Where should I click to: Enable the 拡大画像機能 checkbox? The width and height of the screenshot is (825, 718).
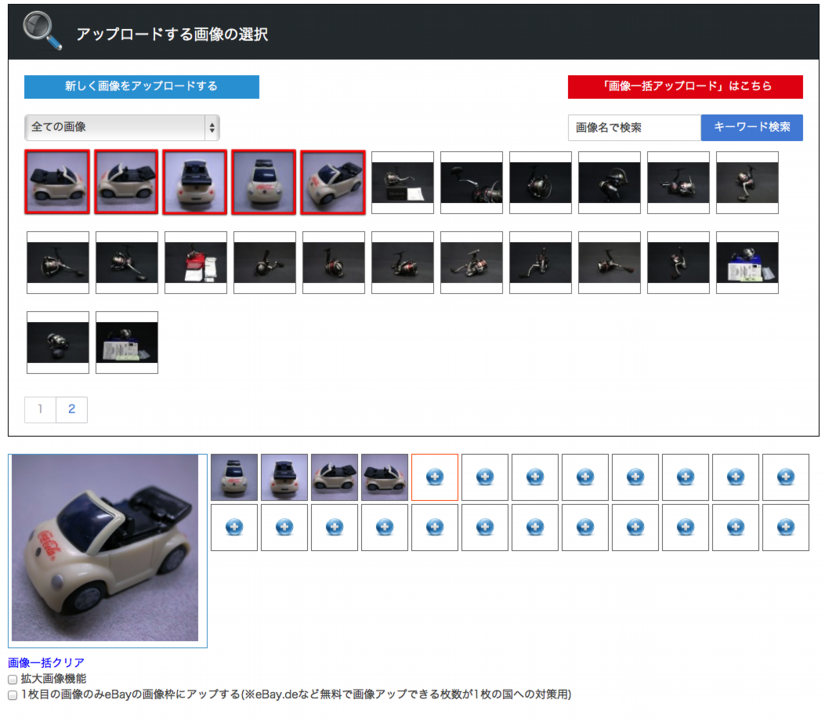13,679
